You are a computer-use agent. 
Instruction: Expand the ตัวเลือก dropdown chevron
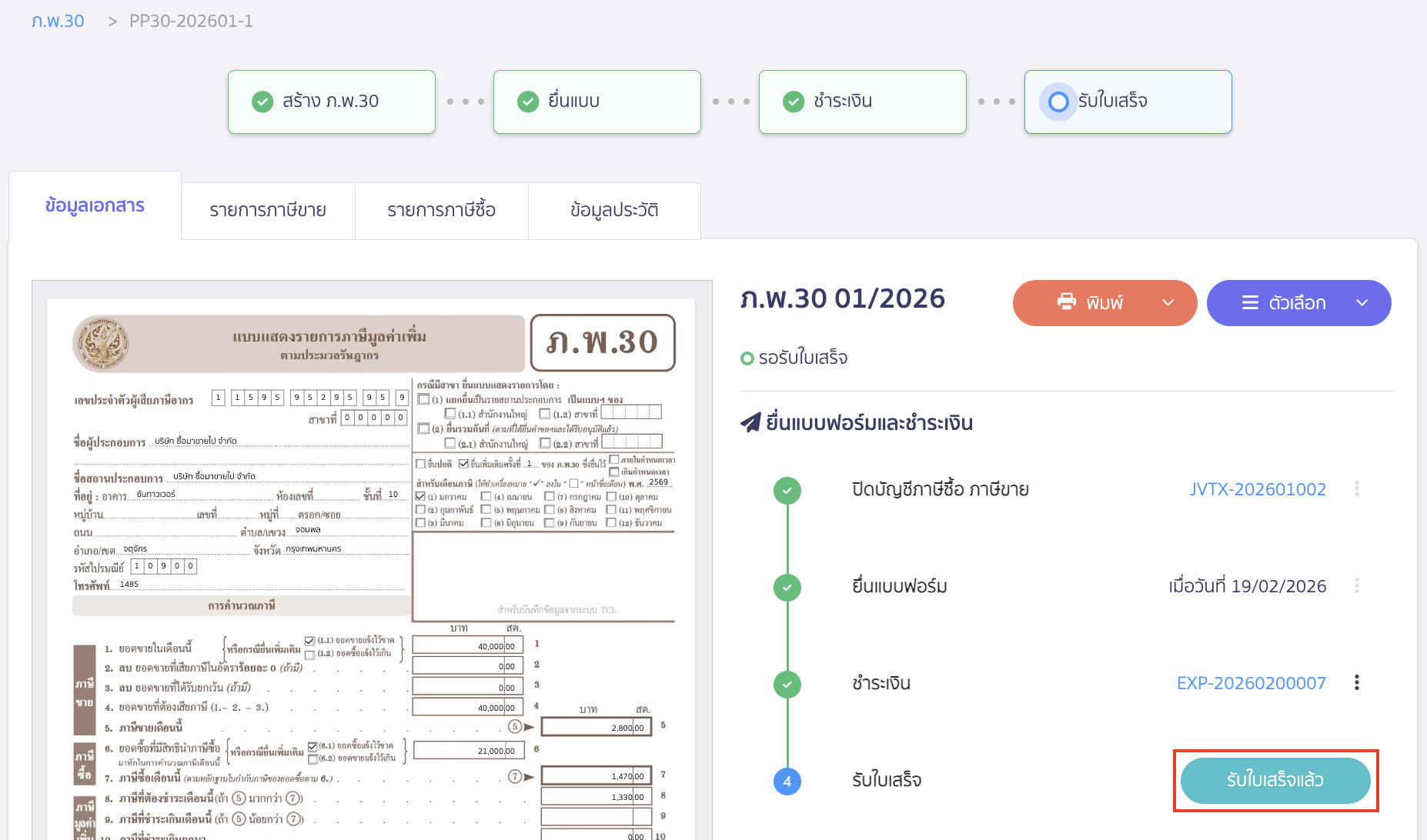(1362, 302)
